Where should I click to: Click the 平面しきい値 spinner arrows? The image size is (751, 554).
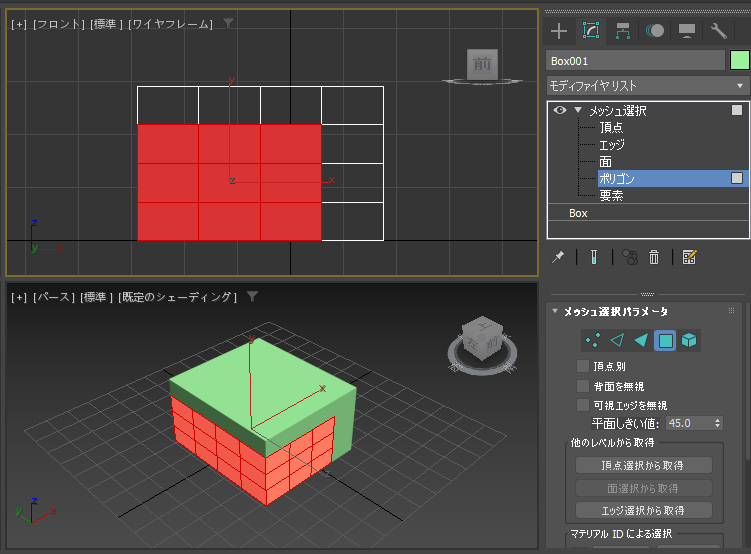(717, 423)
